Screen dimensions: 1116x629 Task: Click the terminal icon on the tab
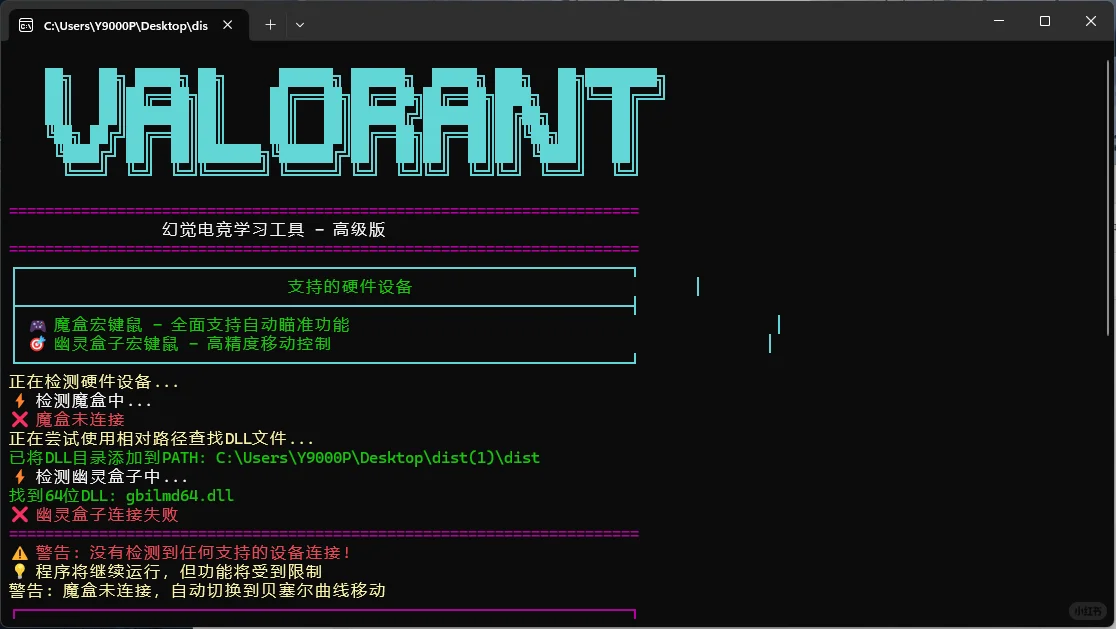coord(24,24)
